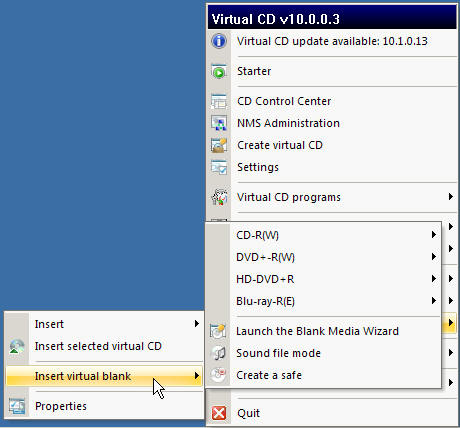Quit Virtual CD
Screen dimensions: 460x428
(x=332, y=413)
